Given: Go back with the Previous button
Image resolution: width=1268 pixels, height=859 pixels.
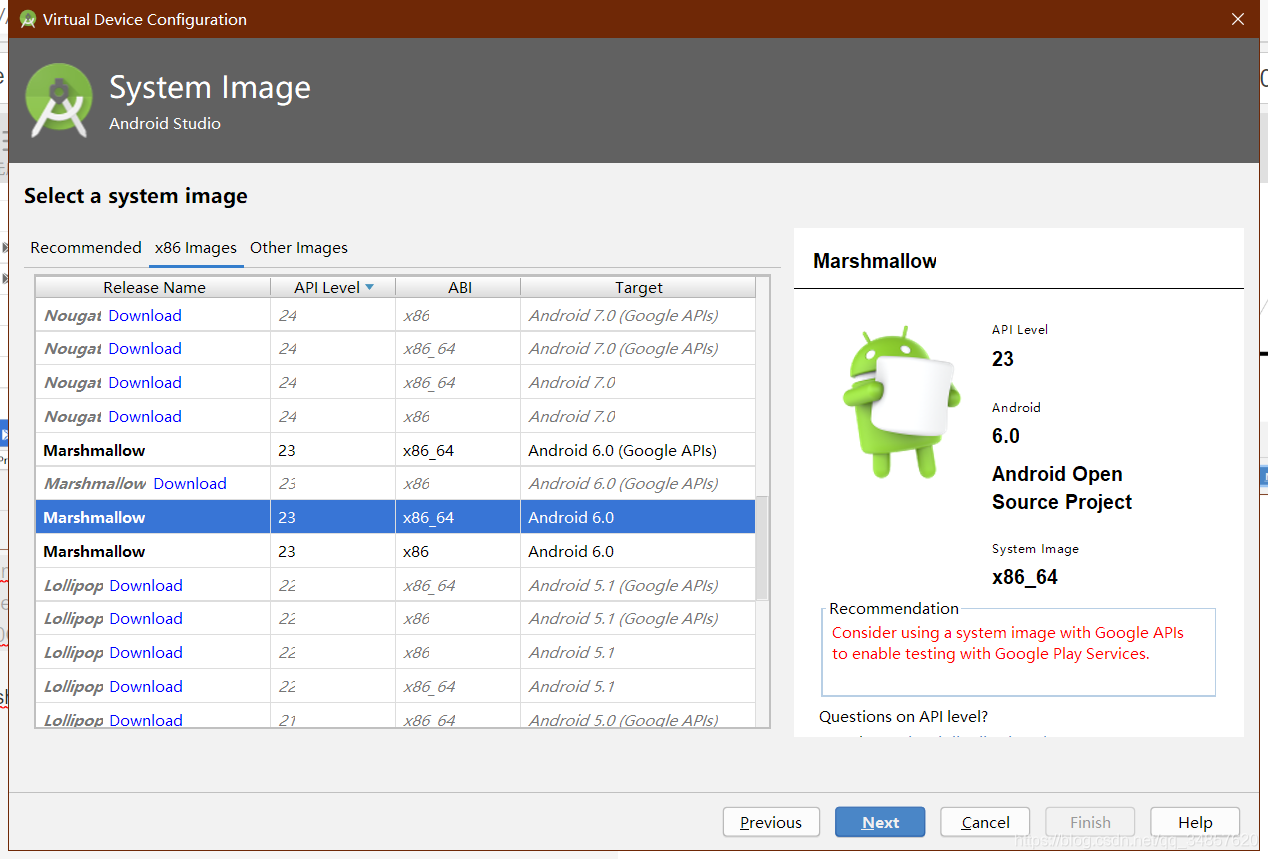Looking at the screenshot, I should coord(771,822).
